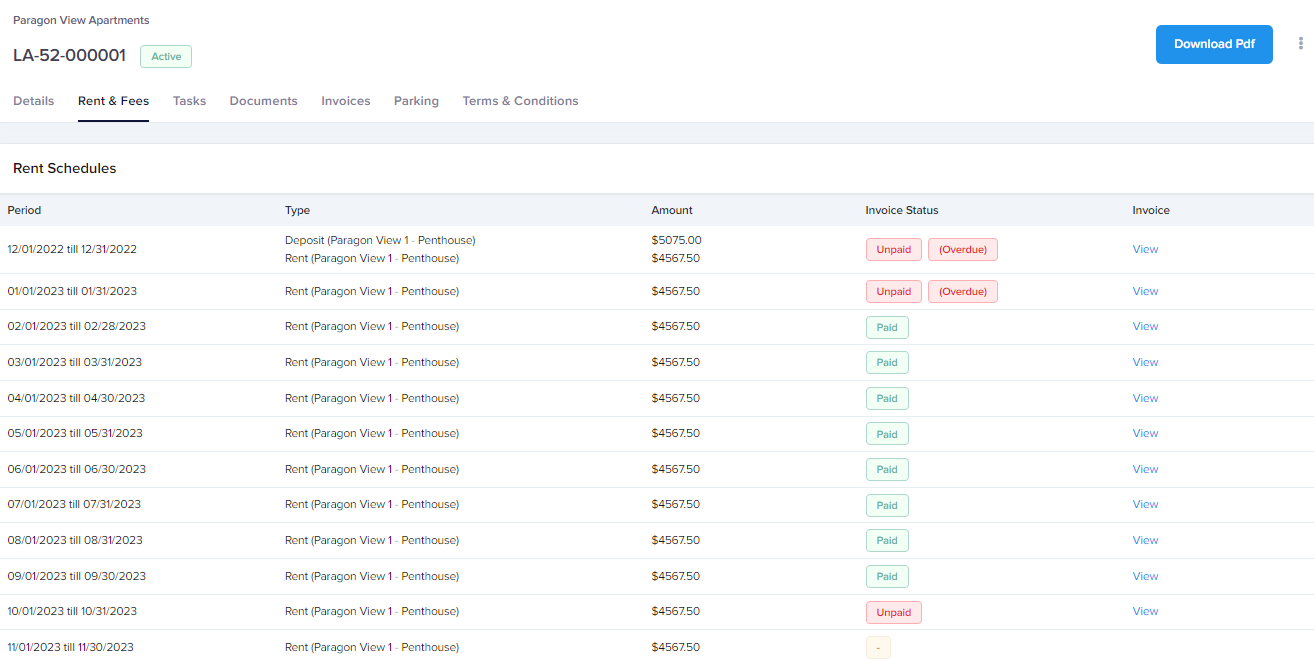
Task: Show the Terms & Conditions tab
Action: 520,101
